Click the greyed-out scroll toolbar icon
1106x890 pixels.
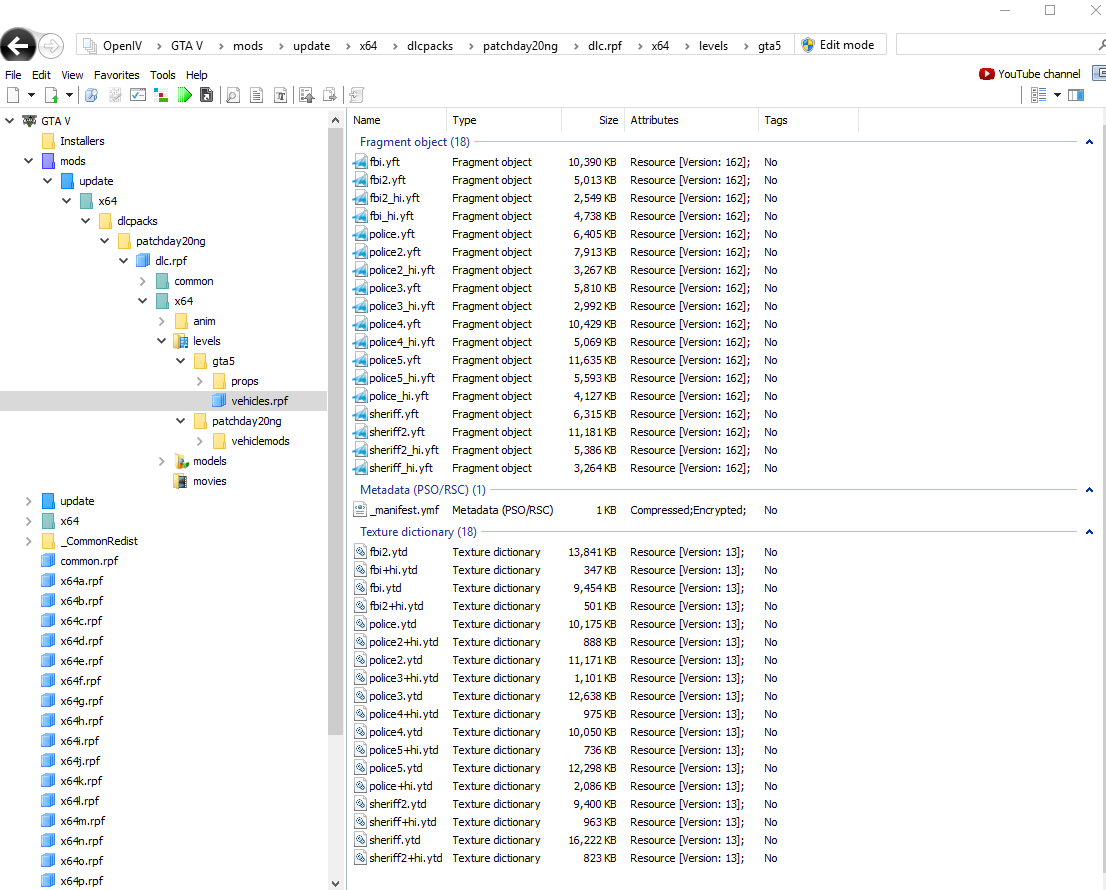356,95
